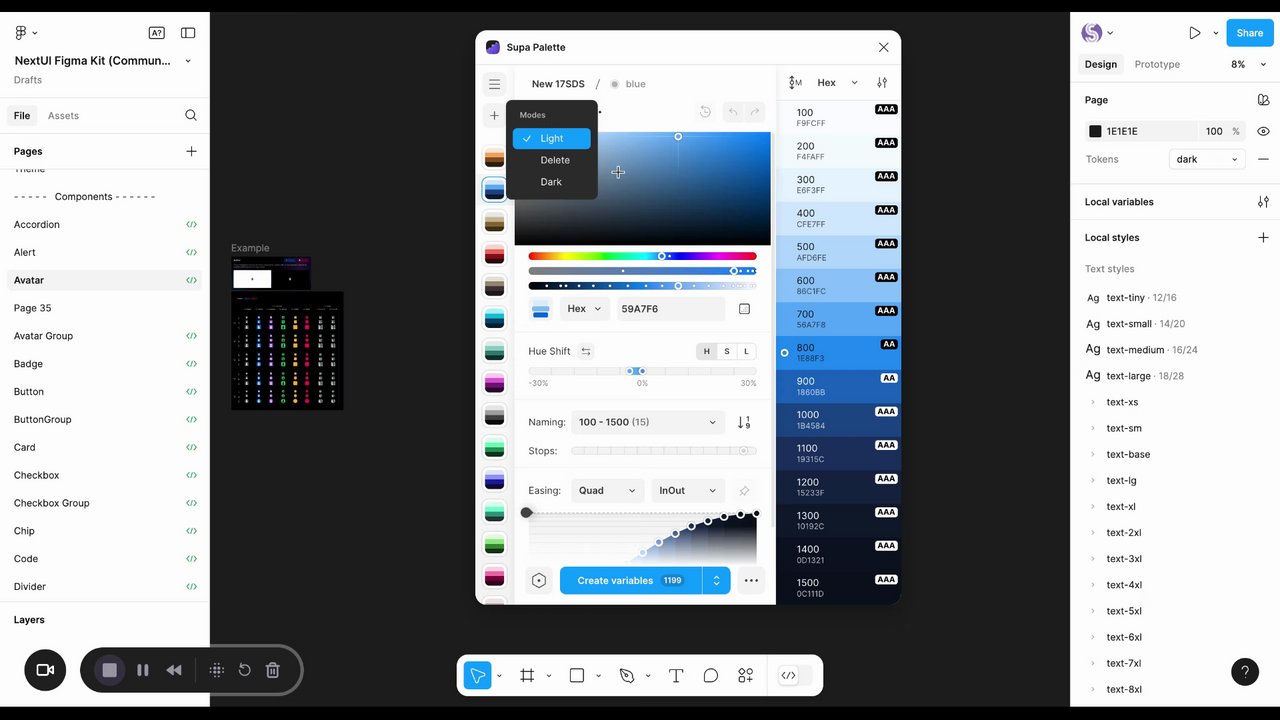Viewport: 1280px width, 720px height.
Task: Click Create variables button
Action: pos(630,580)
